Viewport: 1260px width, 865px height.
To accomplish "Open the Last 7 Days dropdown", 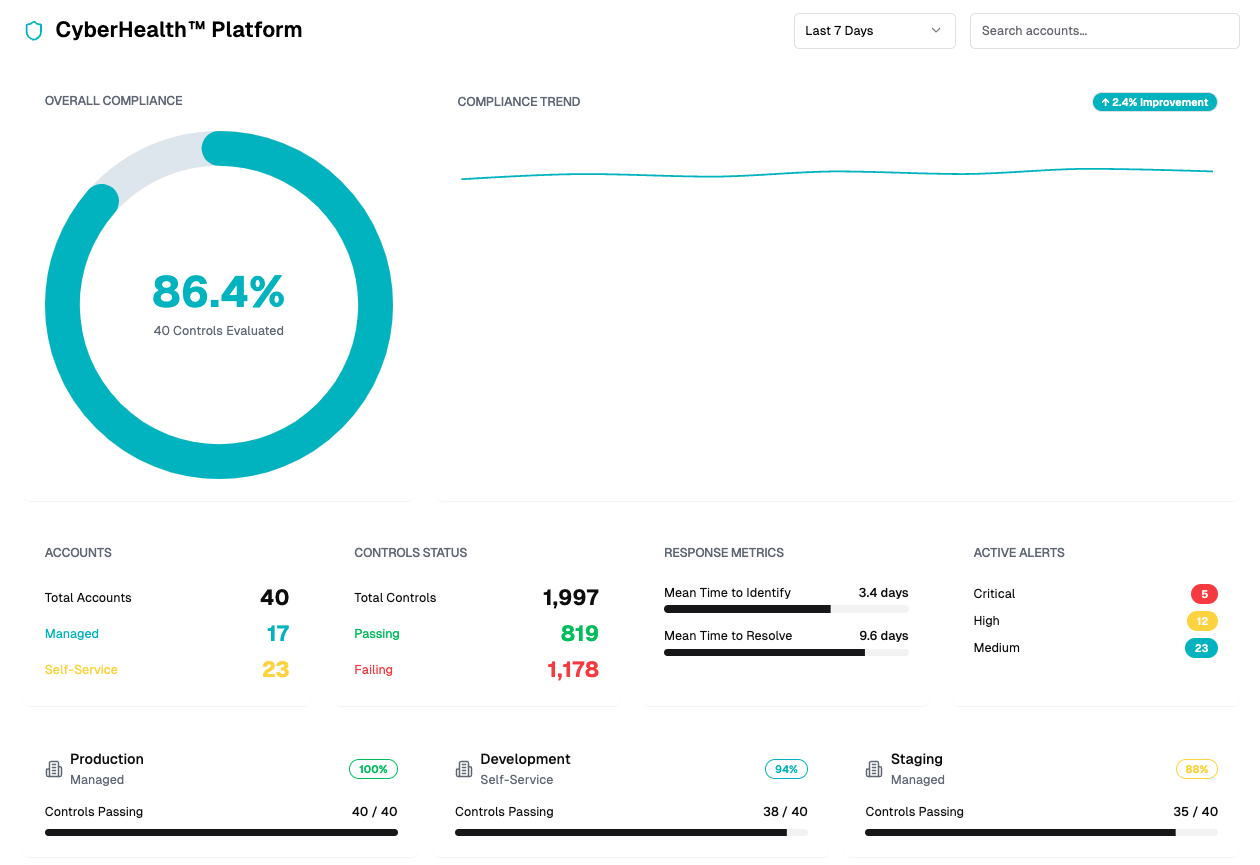I will pos(873,31).
